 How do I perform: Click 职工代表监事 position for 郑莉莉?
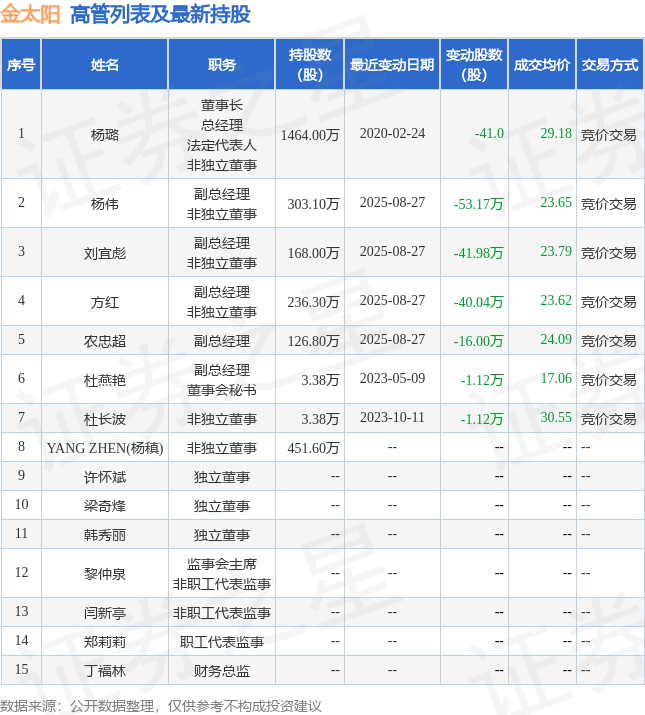pos(222,642)
